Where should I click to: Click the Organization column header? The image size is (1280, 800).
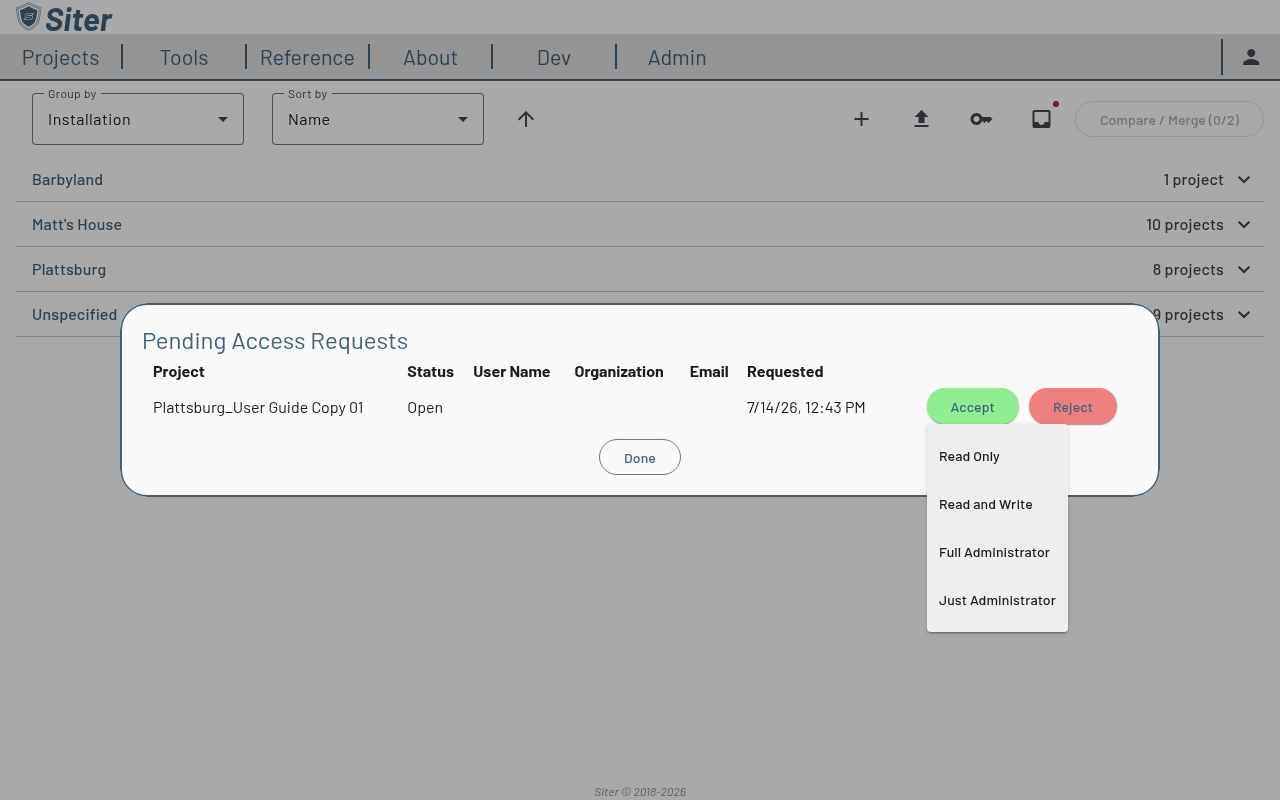(x=619, y=372)
